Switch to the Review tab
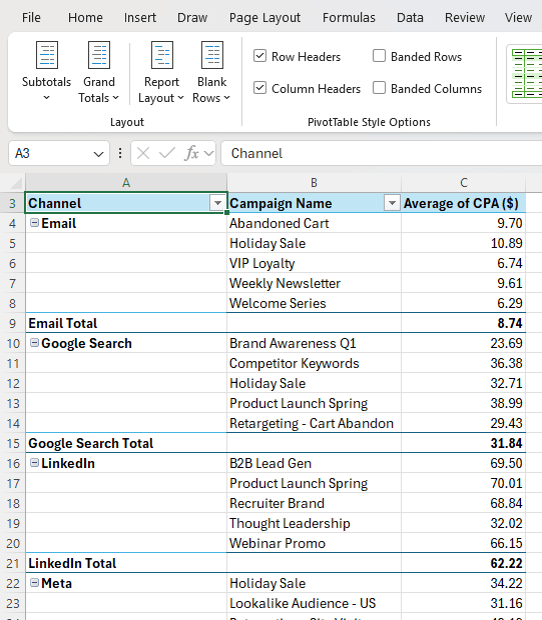Viewport: 542px width, 620px height. coord(465,18)
